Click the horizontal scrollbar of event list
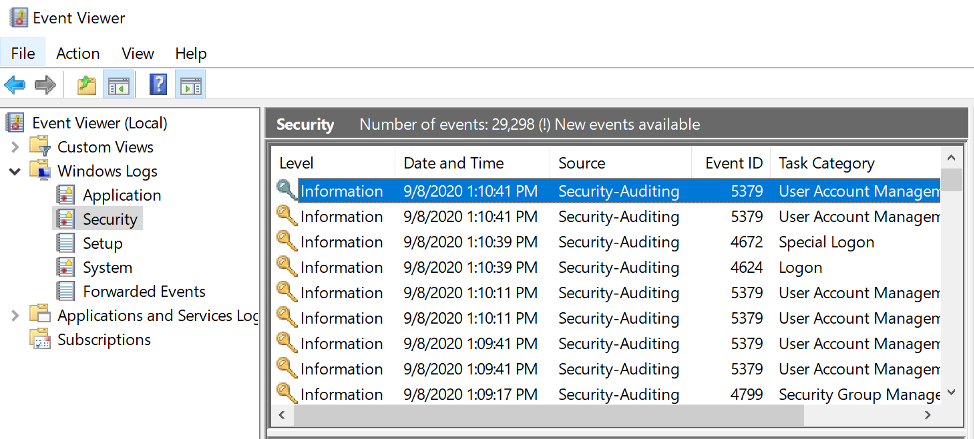Viewport: 974px width, 439px height. pos(608,415)
